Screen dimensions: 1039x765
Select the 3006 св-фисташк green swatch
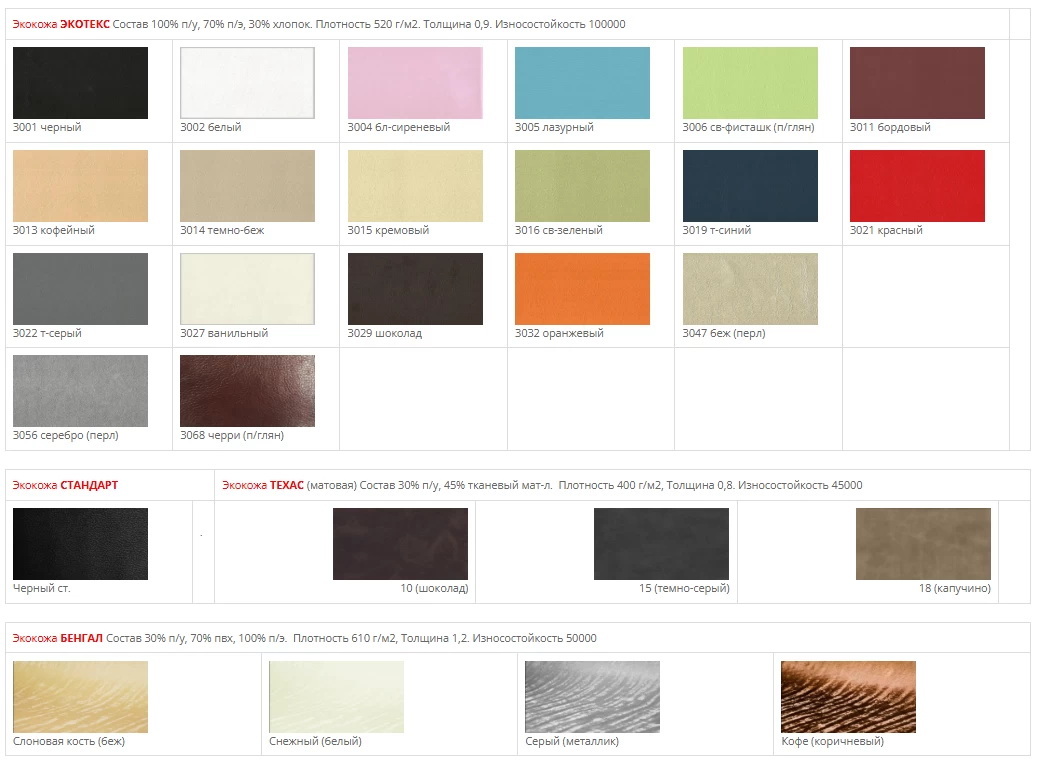750,83
